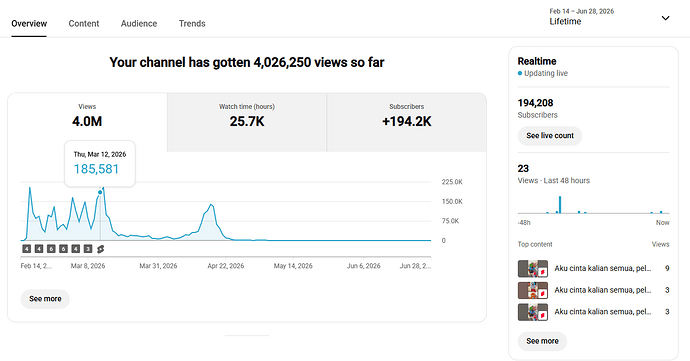The image size is (690, 361).
Task: Click the card pagination indicator line below the chart
Action: click(247, 335)
